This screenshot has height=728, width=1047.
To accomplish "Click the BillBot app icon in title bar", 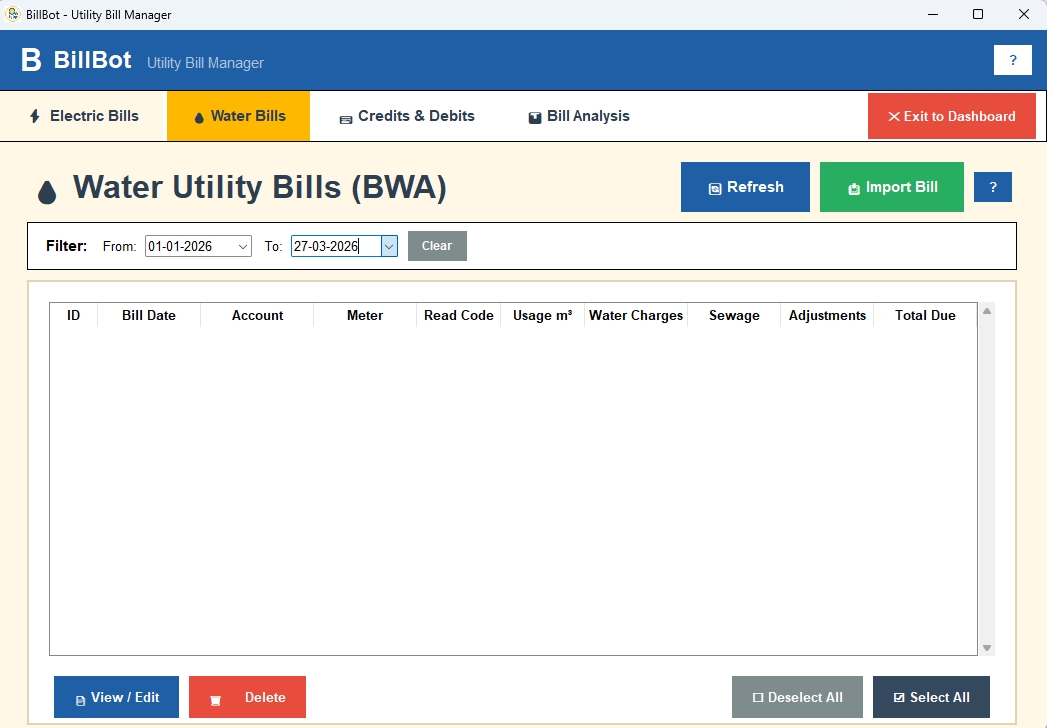I will (12, 14).
